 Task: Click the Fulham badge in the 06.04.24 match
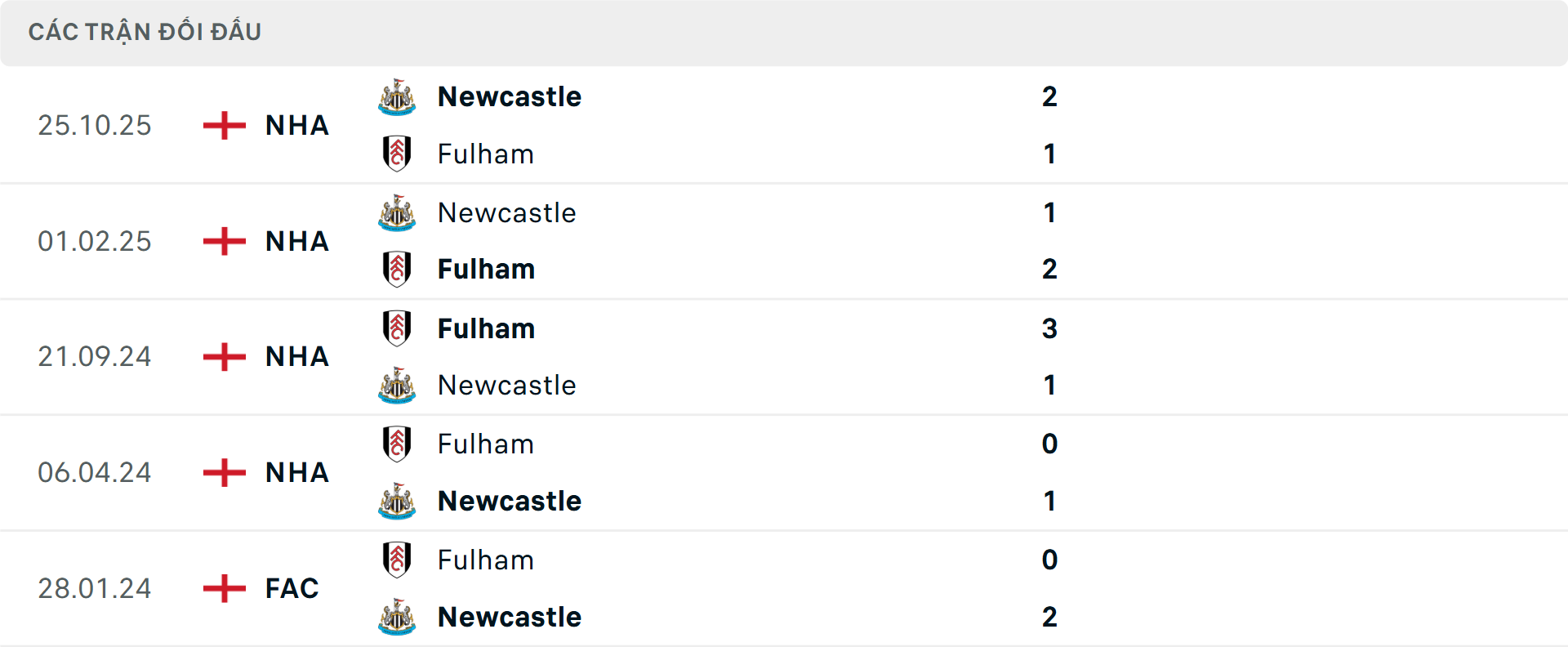pyautogui.click(x=397, y=444)
